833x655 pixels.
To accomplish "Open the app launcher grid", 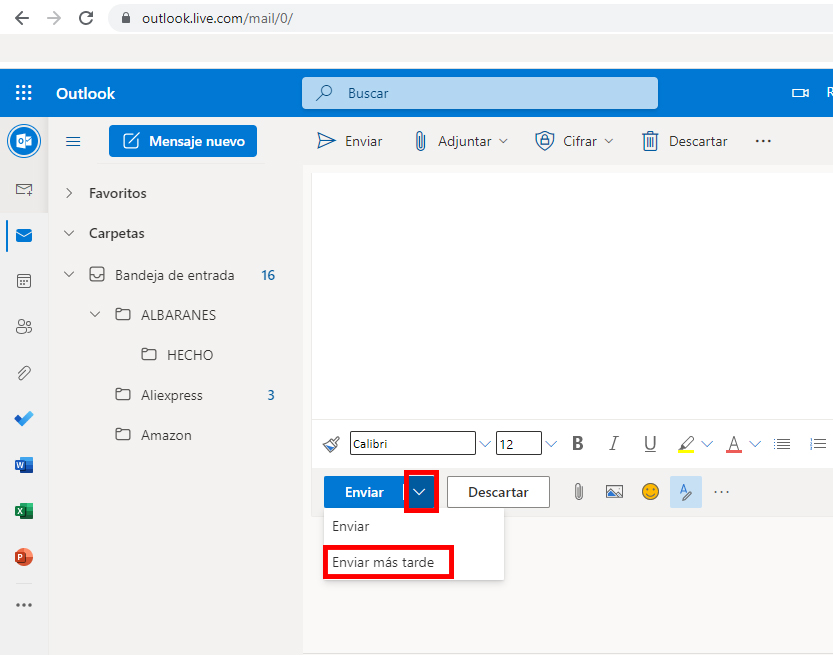I will click(23, 92).
